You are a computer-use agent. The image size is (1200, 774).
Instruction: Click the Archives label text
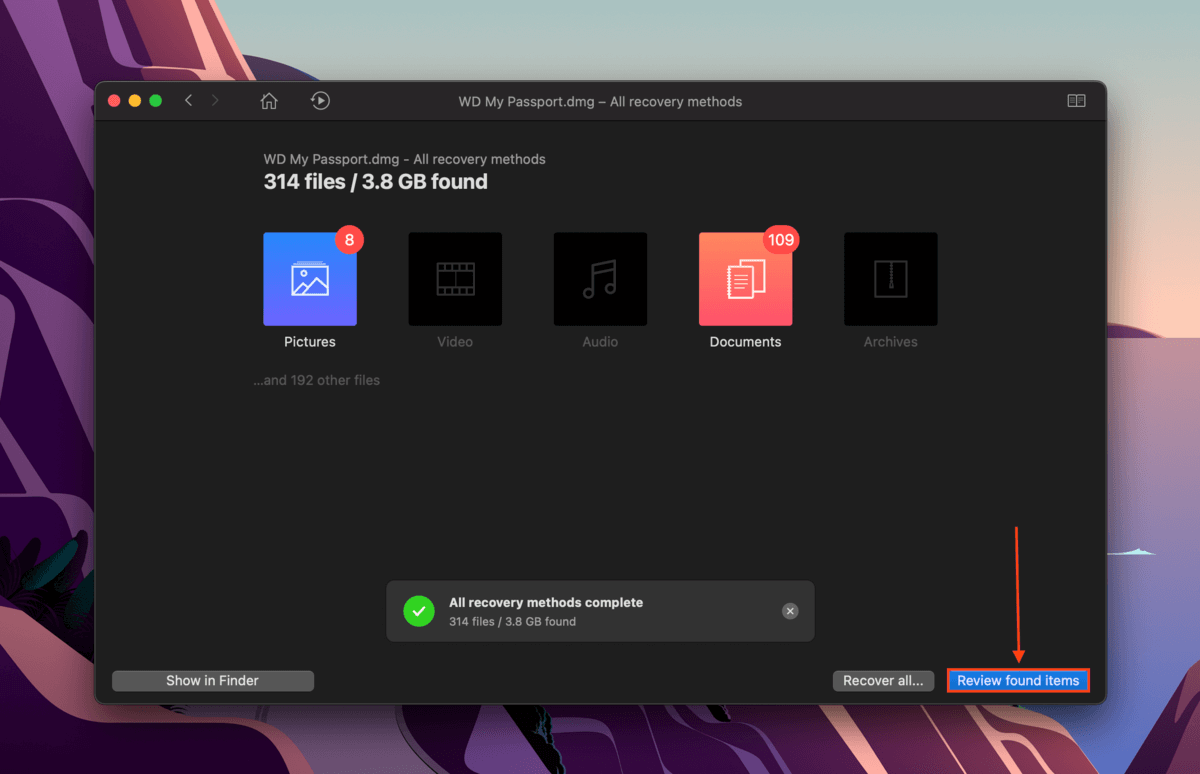tap(891, 342)
